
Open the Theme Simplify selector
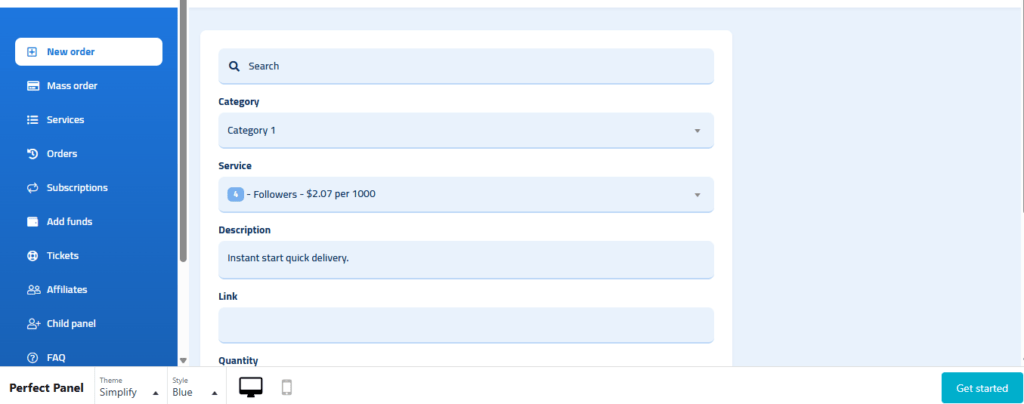click(x=129, y=387)
